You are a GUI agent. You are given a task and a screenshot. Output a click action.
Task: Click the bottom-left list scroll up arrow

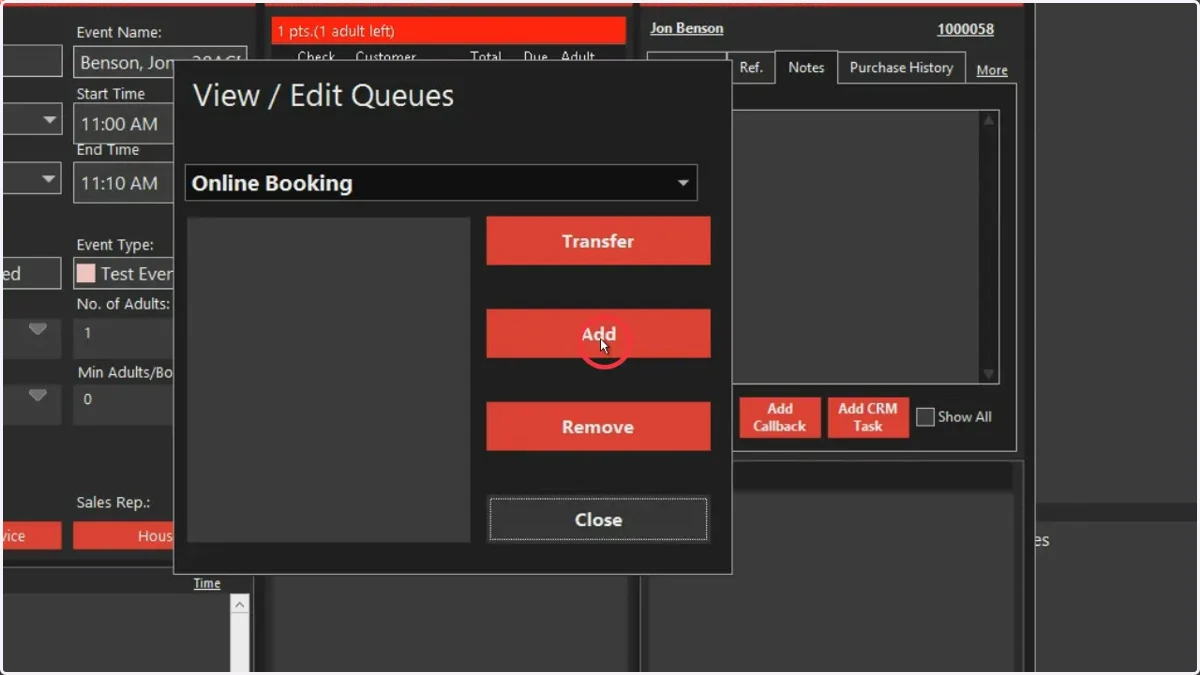pyautogui.click(x=239, y=604)
